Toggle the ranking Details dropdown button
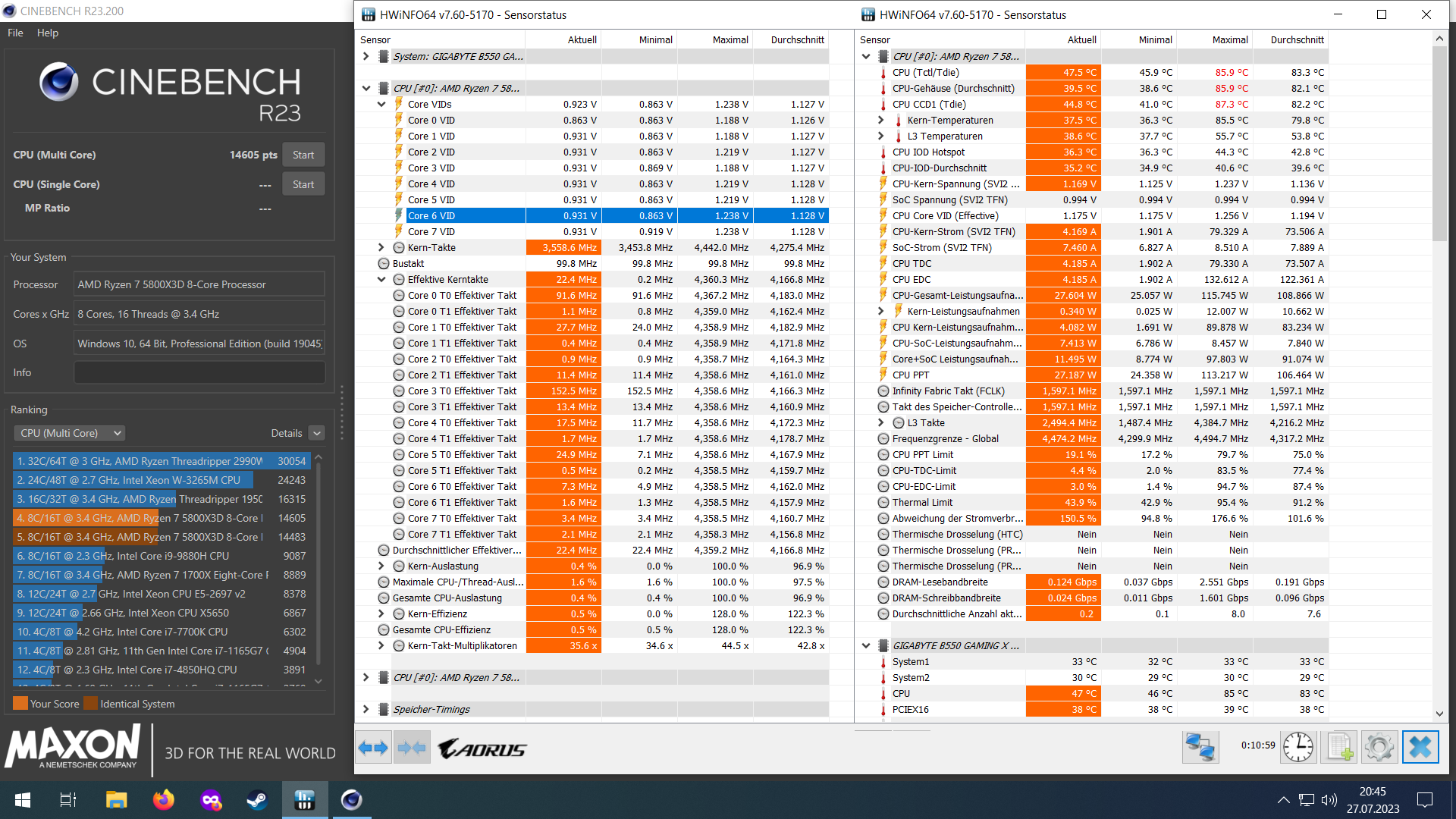 317,433
